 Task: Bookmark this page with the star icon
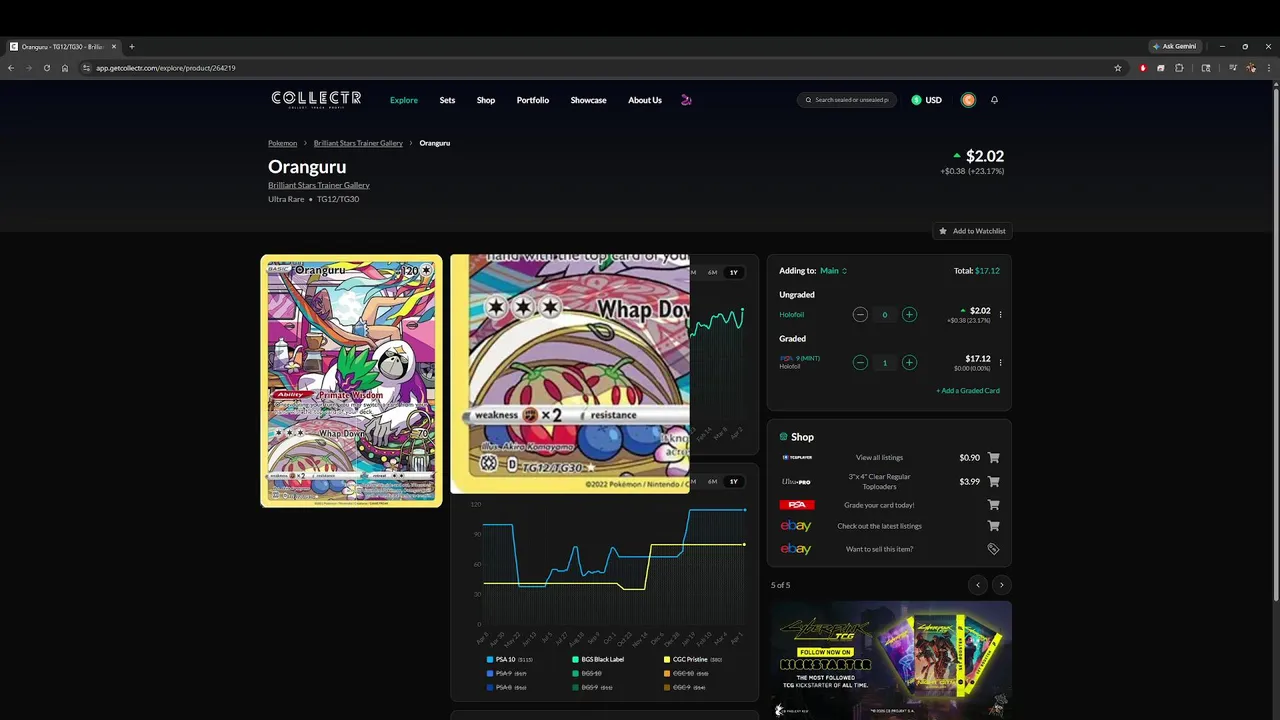coord(1118,68)
